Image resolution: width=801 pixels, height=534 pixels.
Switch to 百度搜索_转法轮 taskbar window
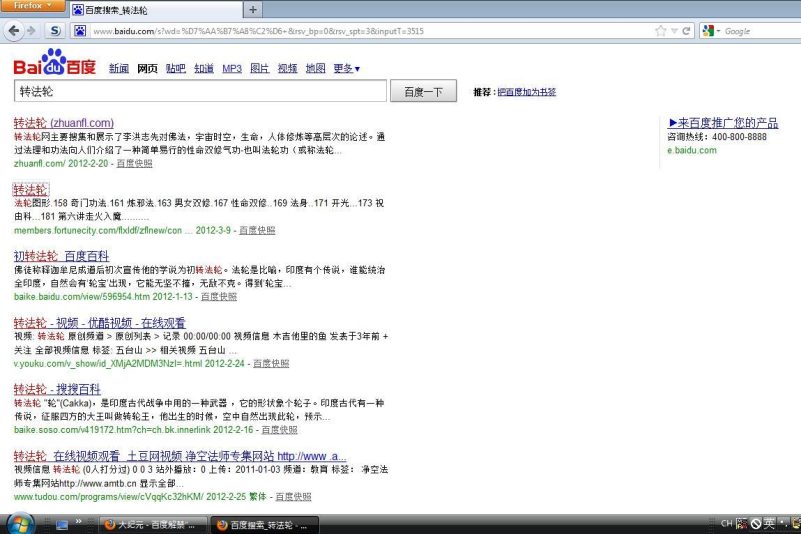(264, 525)
